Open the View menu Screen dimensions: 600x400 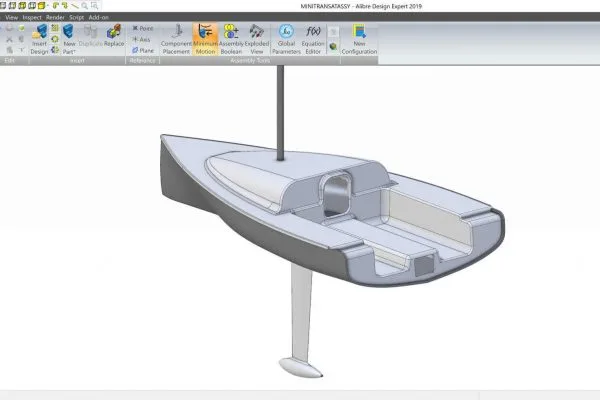(x=11, y=17)
